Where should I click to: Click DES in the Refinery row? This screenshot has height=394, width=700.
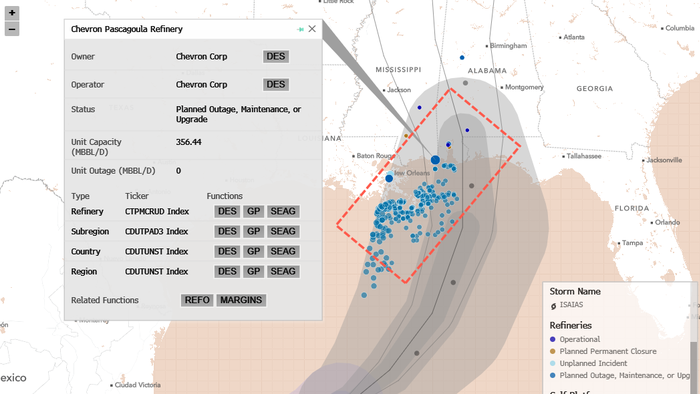click(227, 212)
